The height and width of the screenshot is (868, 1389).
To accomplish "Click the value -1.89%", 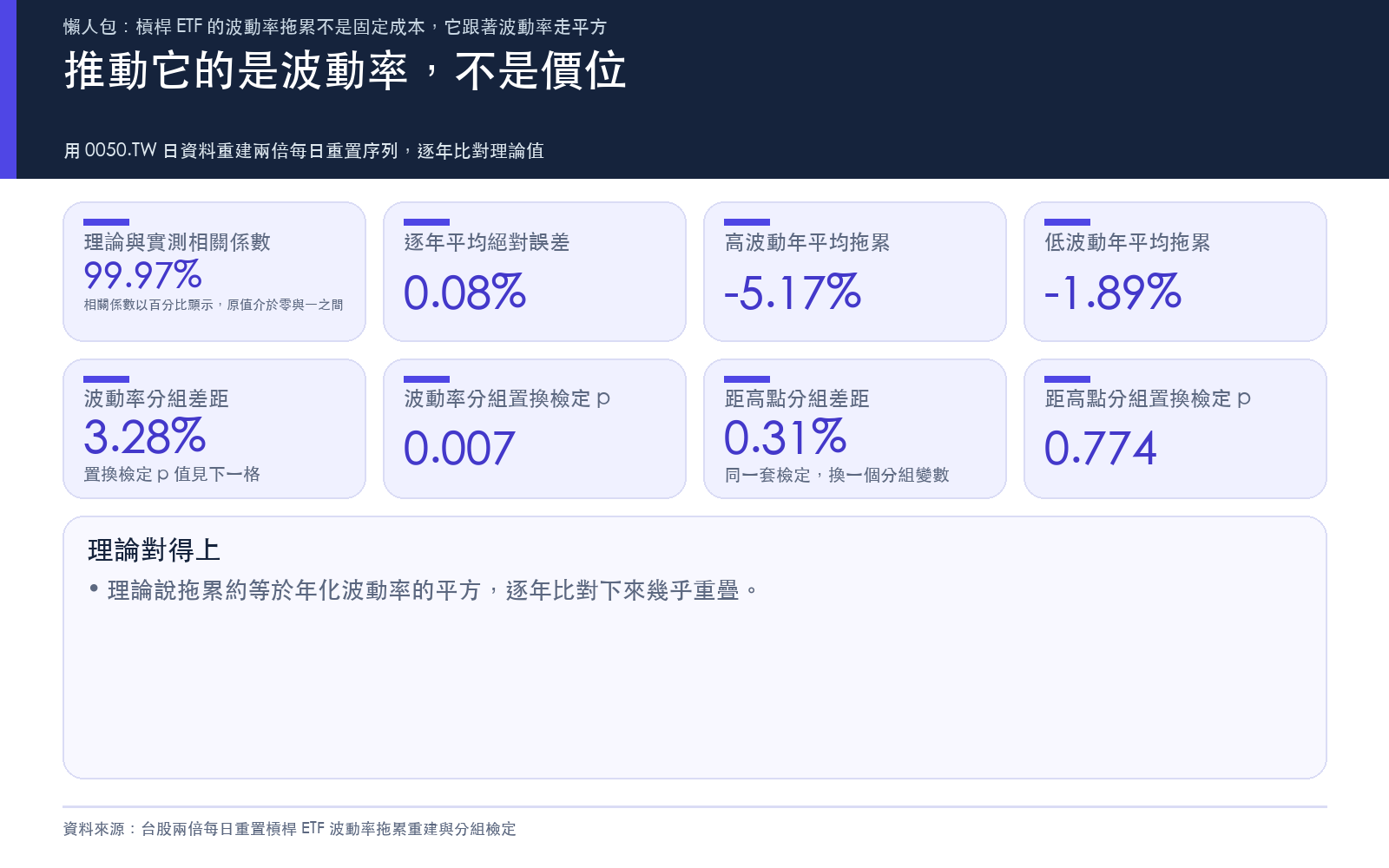I will coord(1113,292).
